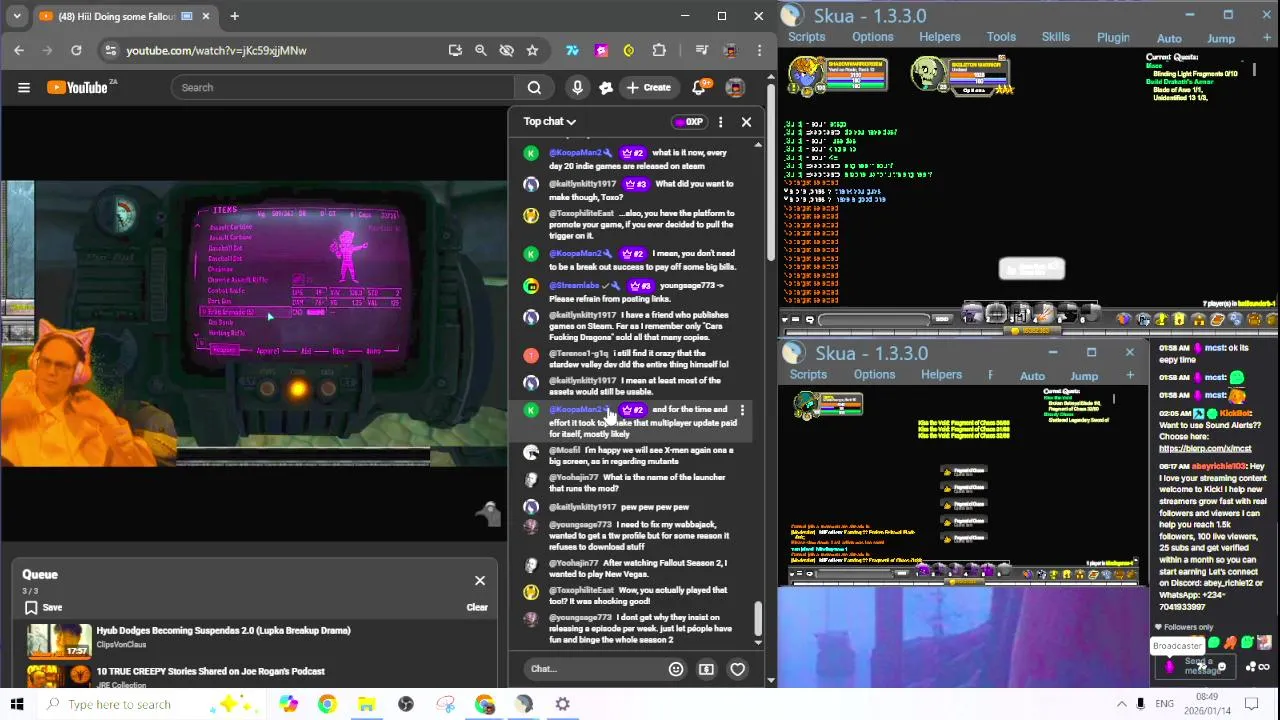Open the kick.com sound alerts link
This screenshot has height=720, width=1280.
pos(1205,448)
